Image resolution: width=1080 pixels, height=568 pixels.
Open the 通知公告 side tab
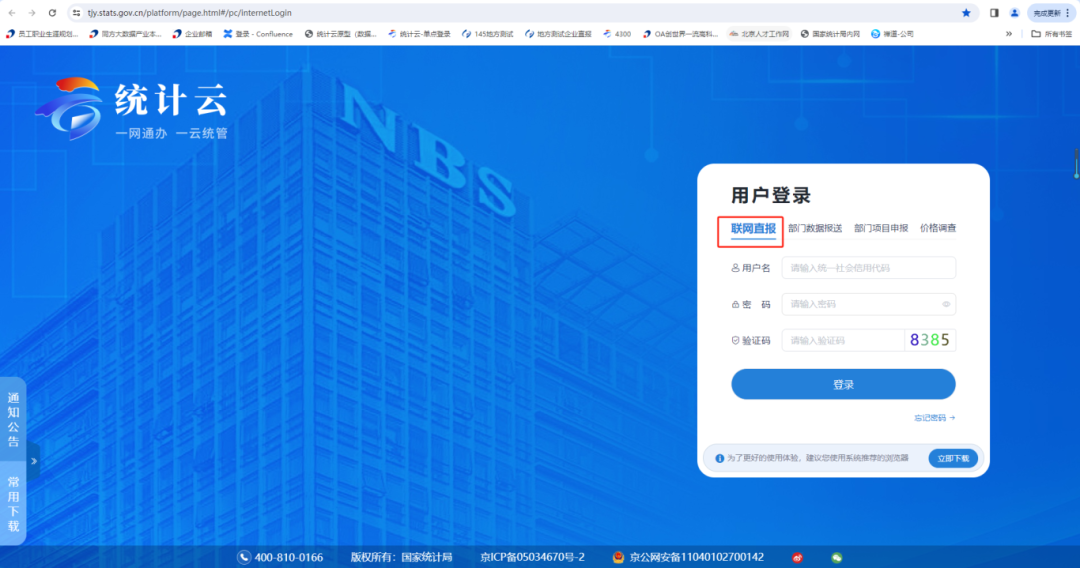pos(13,419)
